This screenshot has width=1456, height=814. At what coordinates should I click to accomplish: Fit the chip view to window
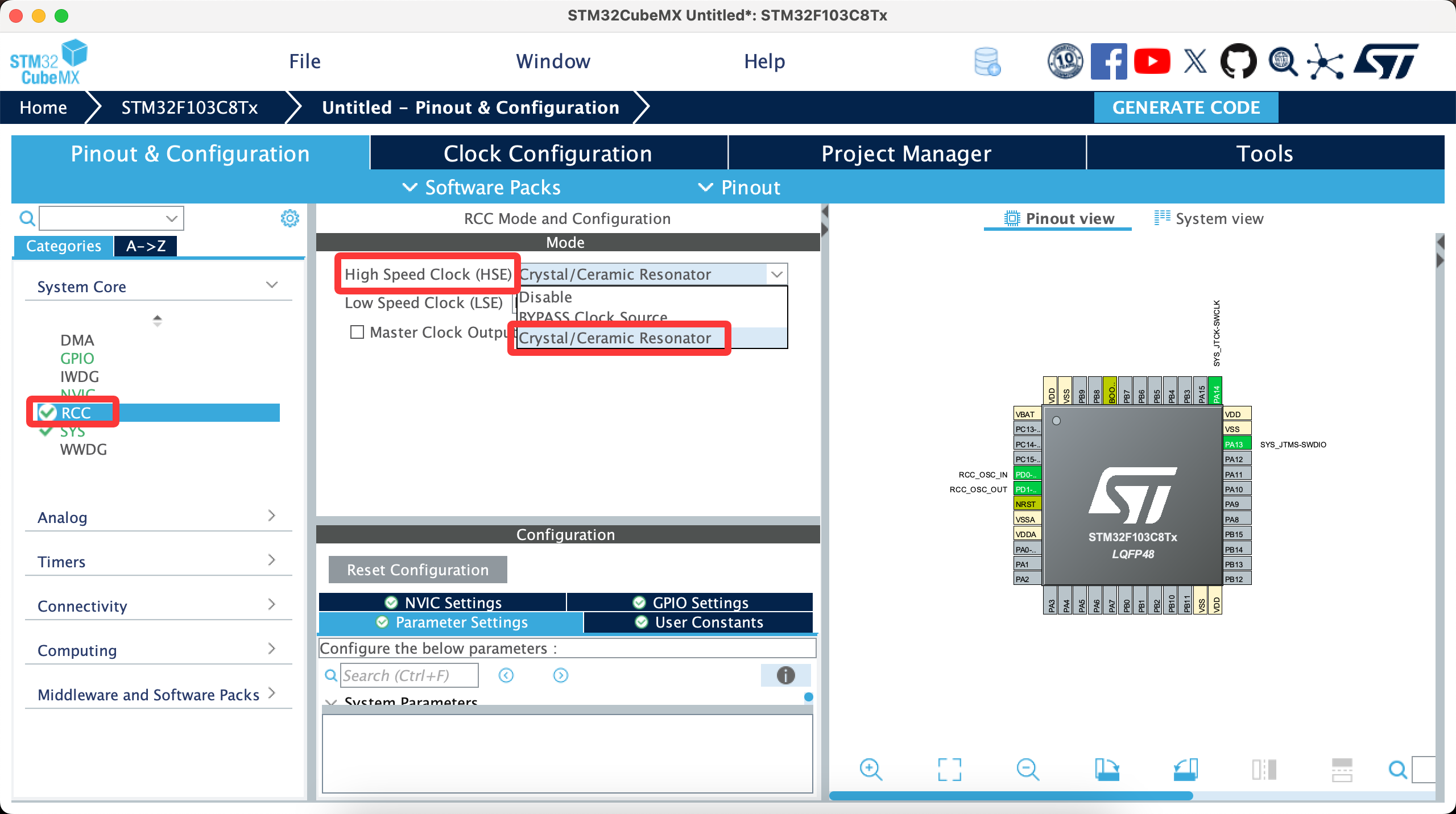click(x=949, y=770)
